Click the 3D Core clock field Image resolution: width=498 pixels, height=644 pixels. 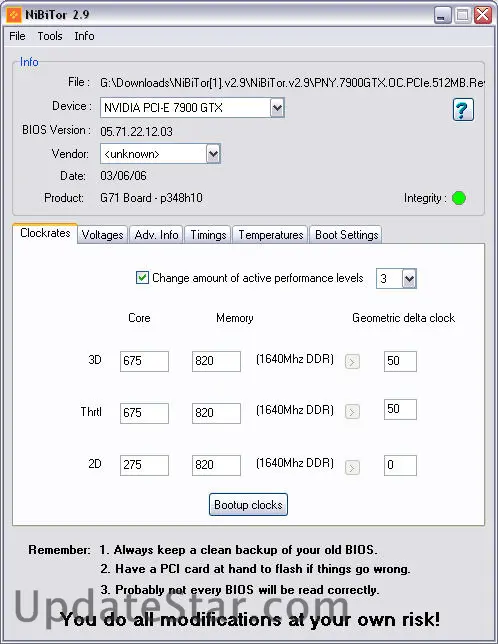(x=144, y=361)
